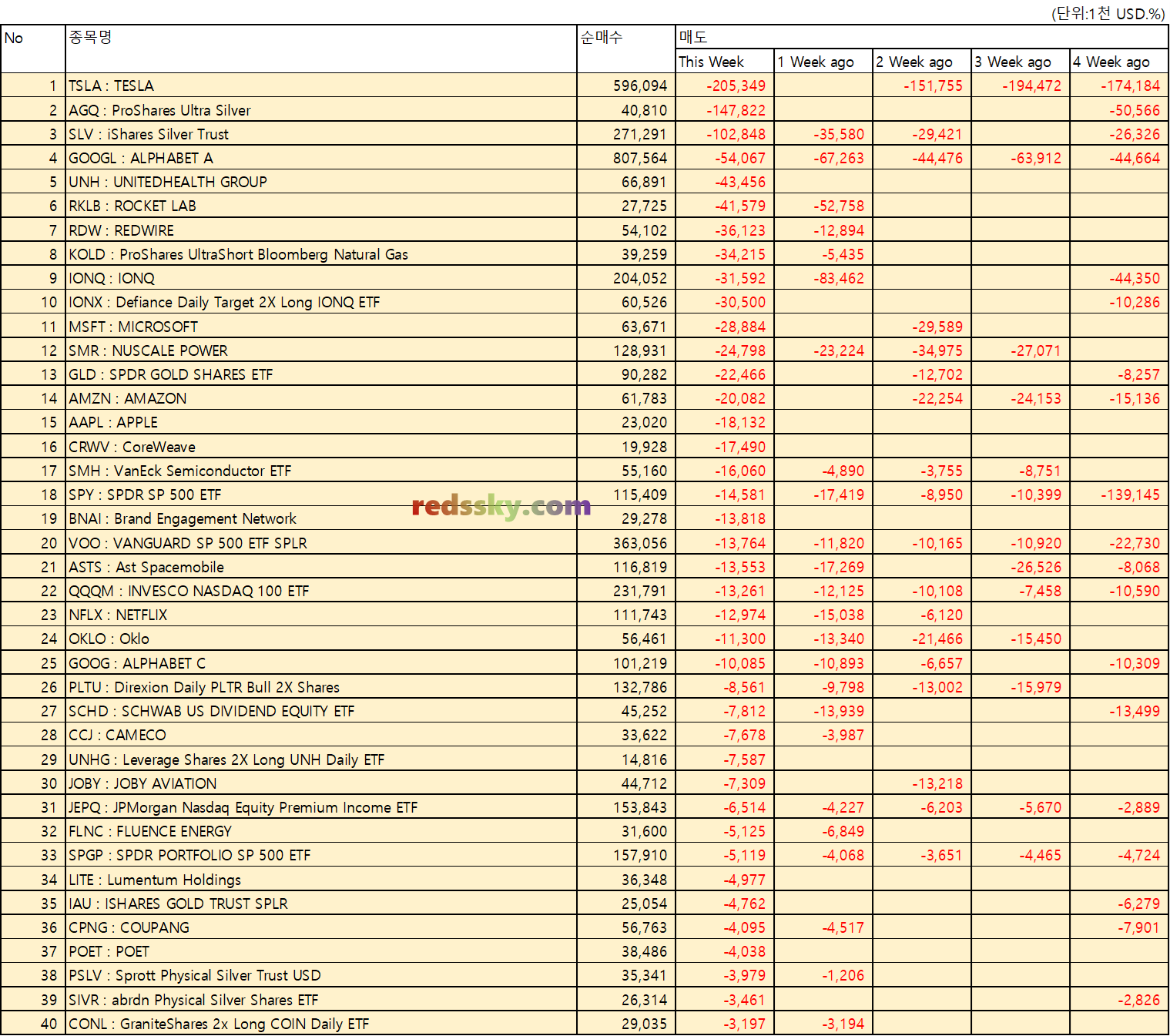1170x1036 pixels.
Task: Click CONL GraniteShares 2x Long COIN ETF
Action: (320, 1023)
